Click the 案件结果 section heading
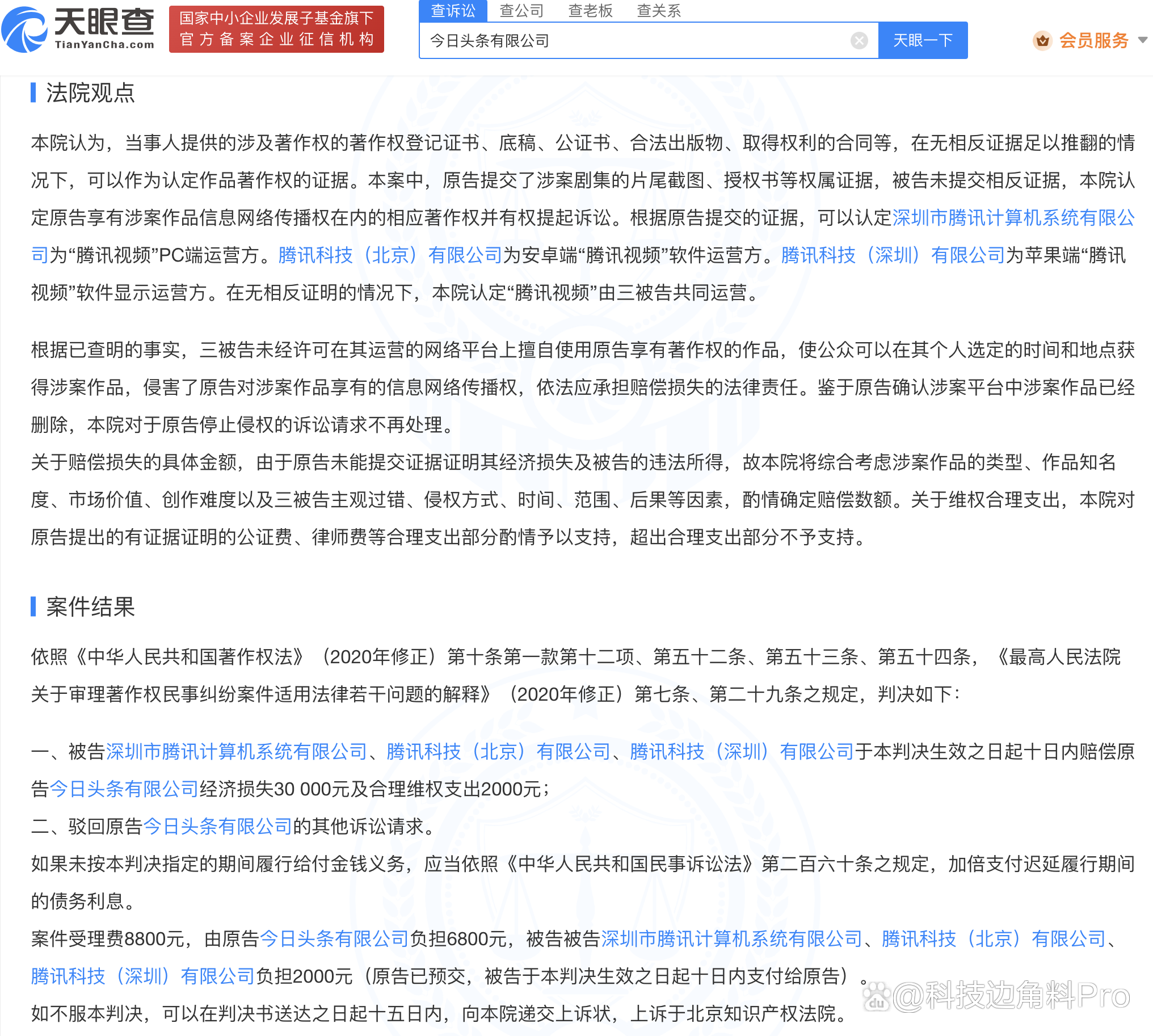The image size is (1153, 1036). pos(90,607)
